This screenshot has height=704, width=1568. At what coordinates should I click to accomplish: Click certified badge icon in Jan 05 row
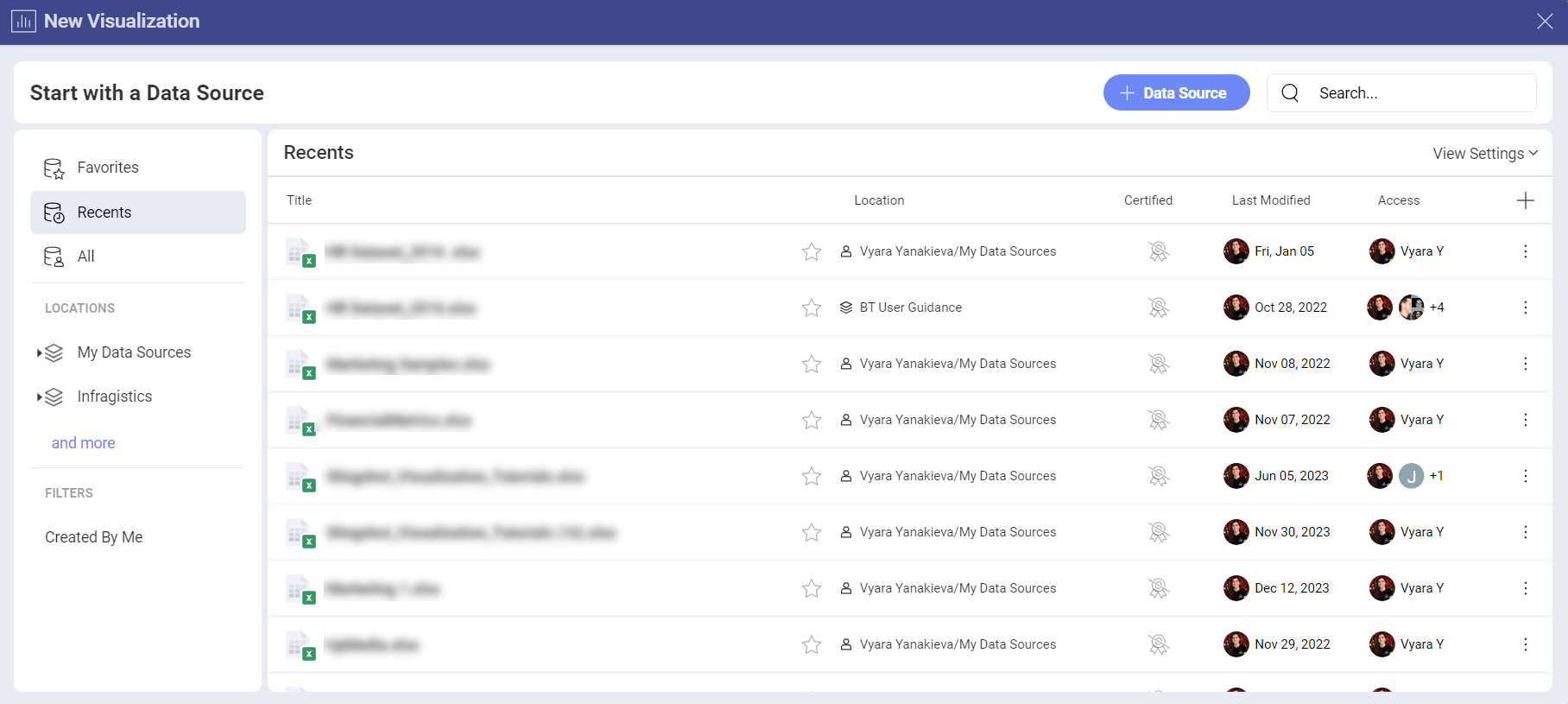(1159, 251)
